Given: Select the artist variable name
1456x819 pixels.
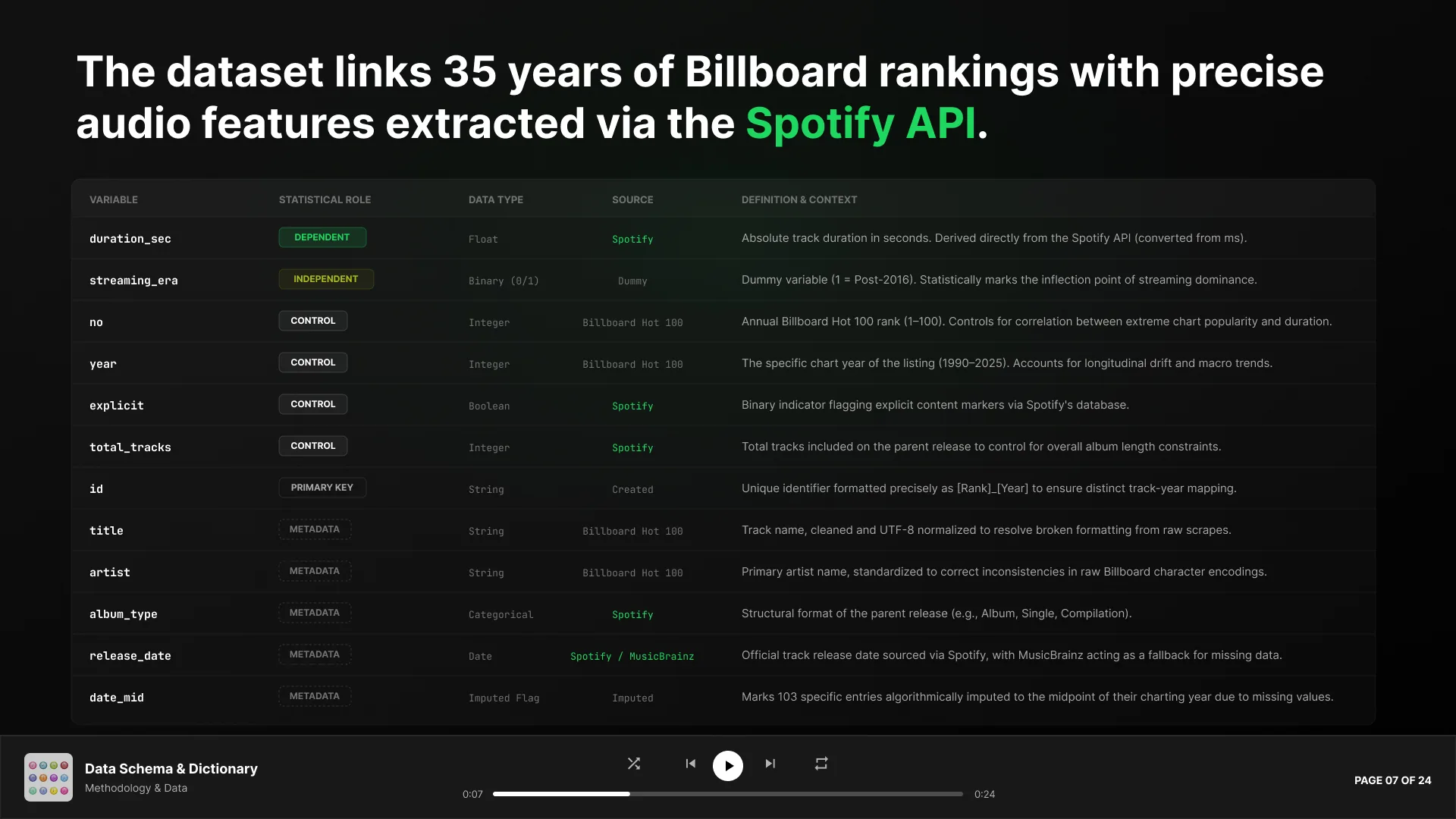Looking at the screenshot, I should point(110,573).
